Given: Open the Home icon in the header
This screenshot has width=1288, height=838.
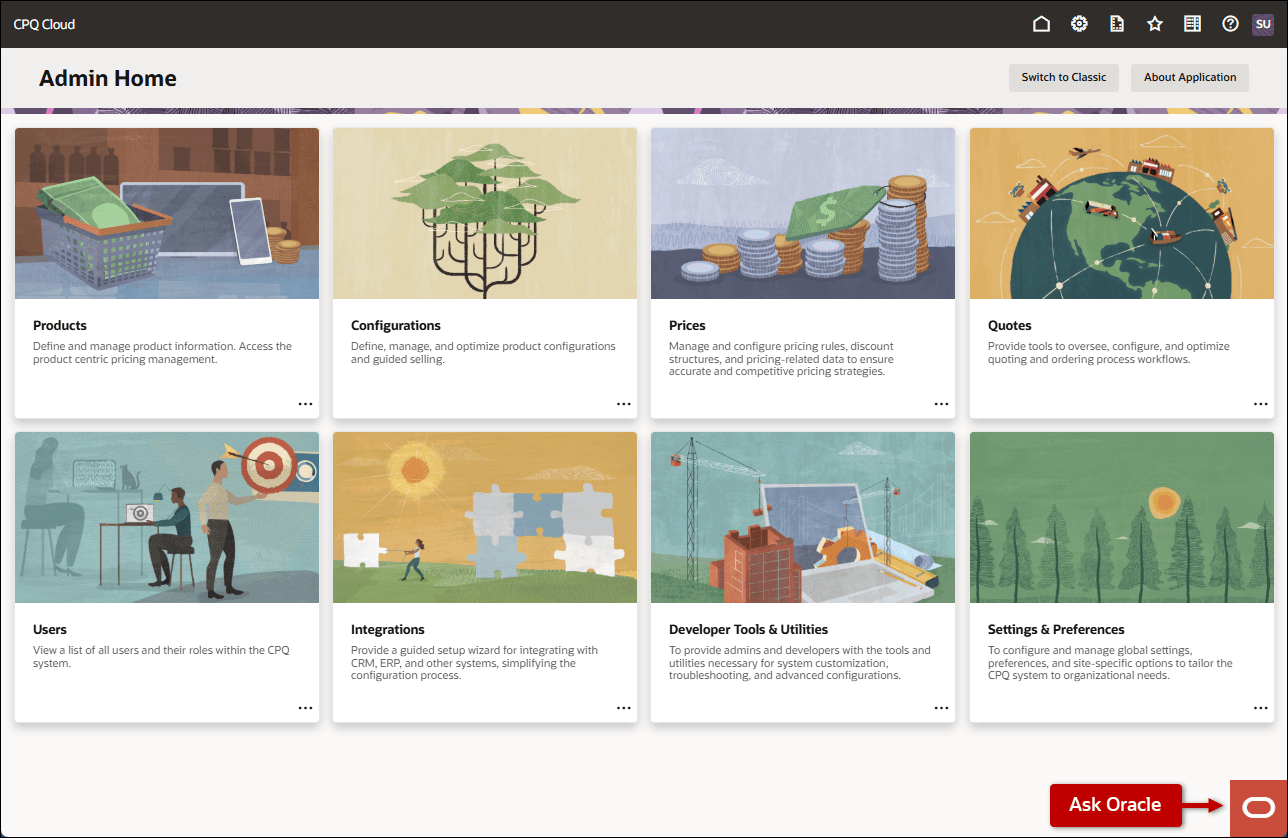Looking at the screenshot, I should coord(1041,23).
